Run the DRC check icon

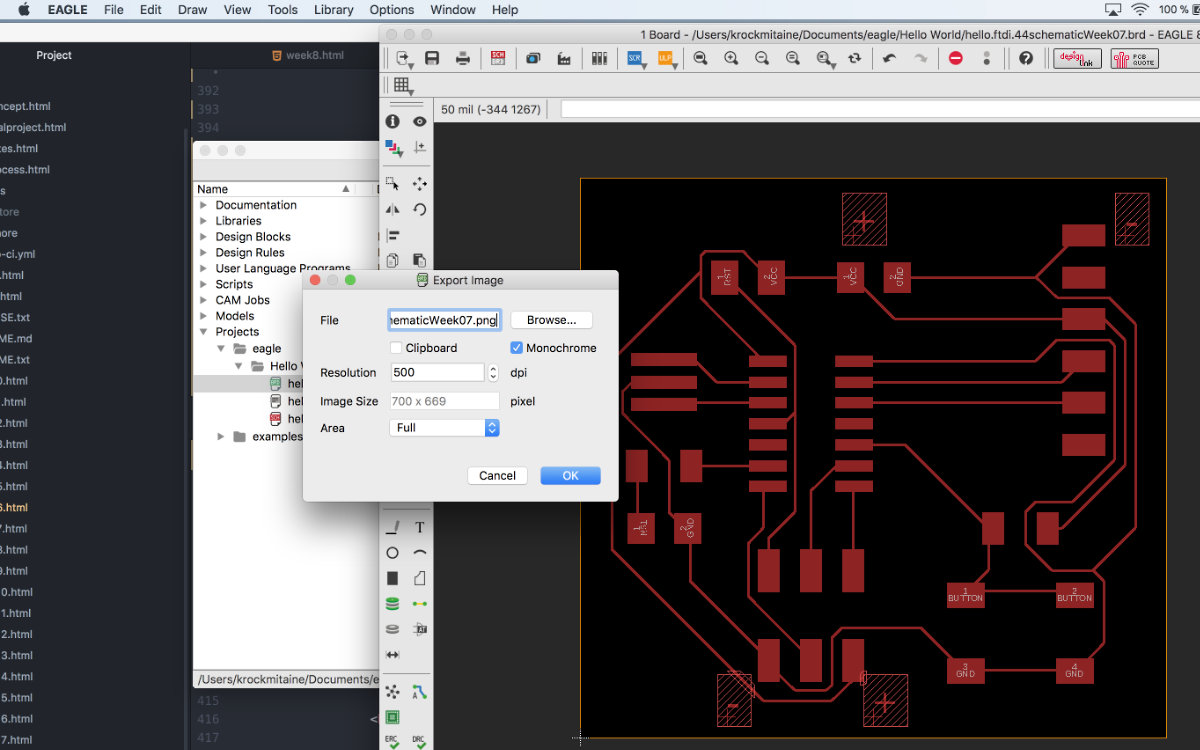(420, 740)
